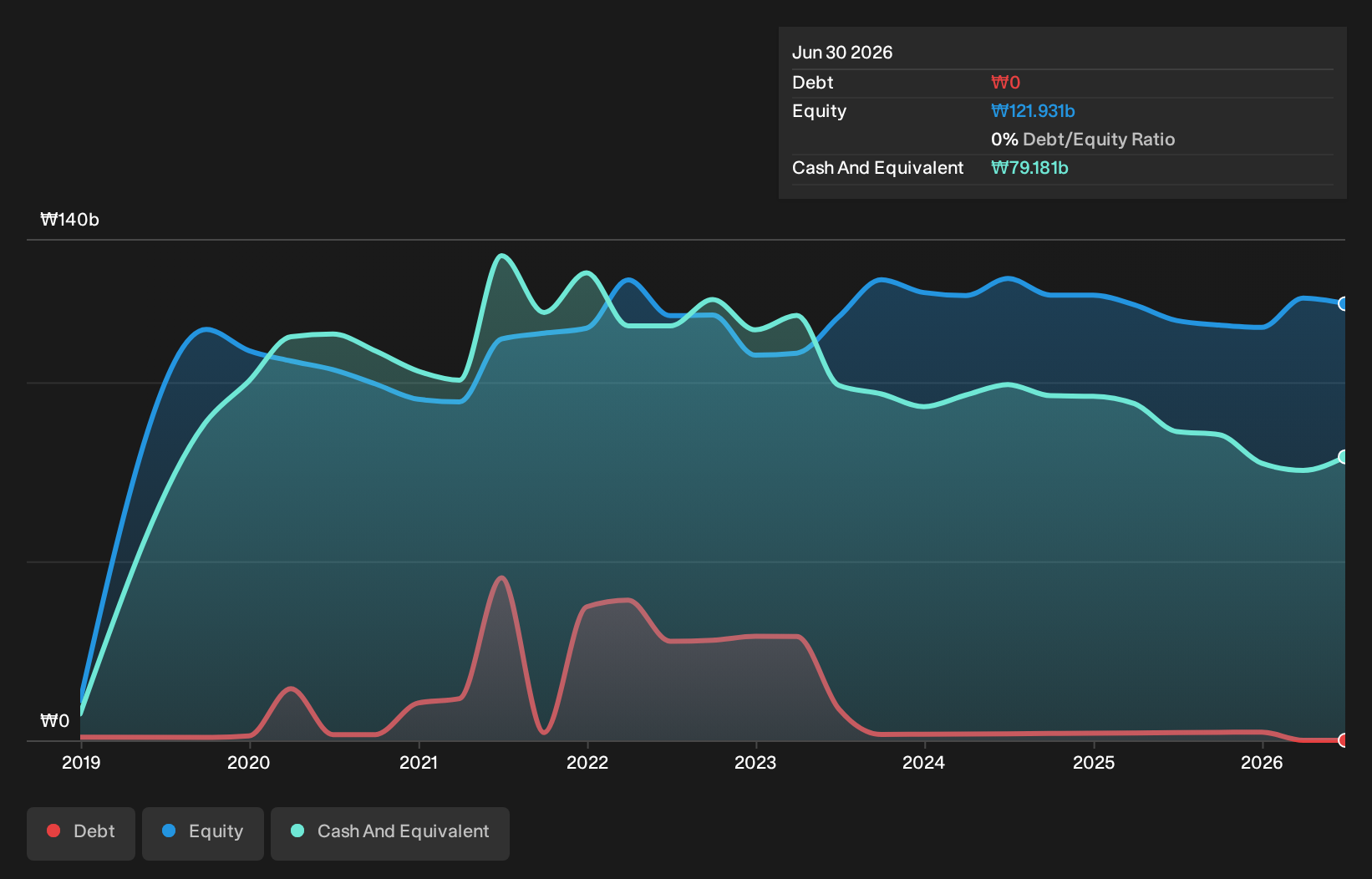Click the 2021 x-axis label
The width and height of the screenshot is (1372, 879).
tap(418, 762)
